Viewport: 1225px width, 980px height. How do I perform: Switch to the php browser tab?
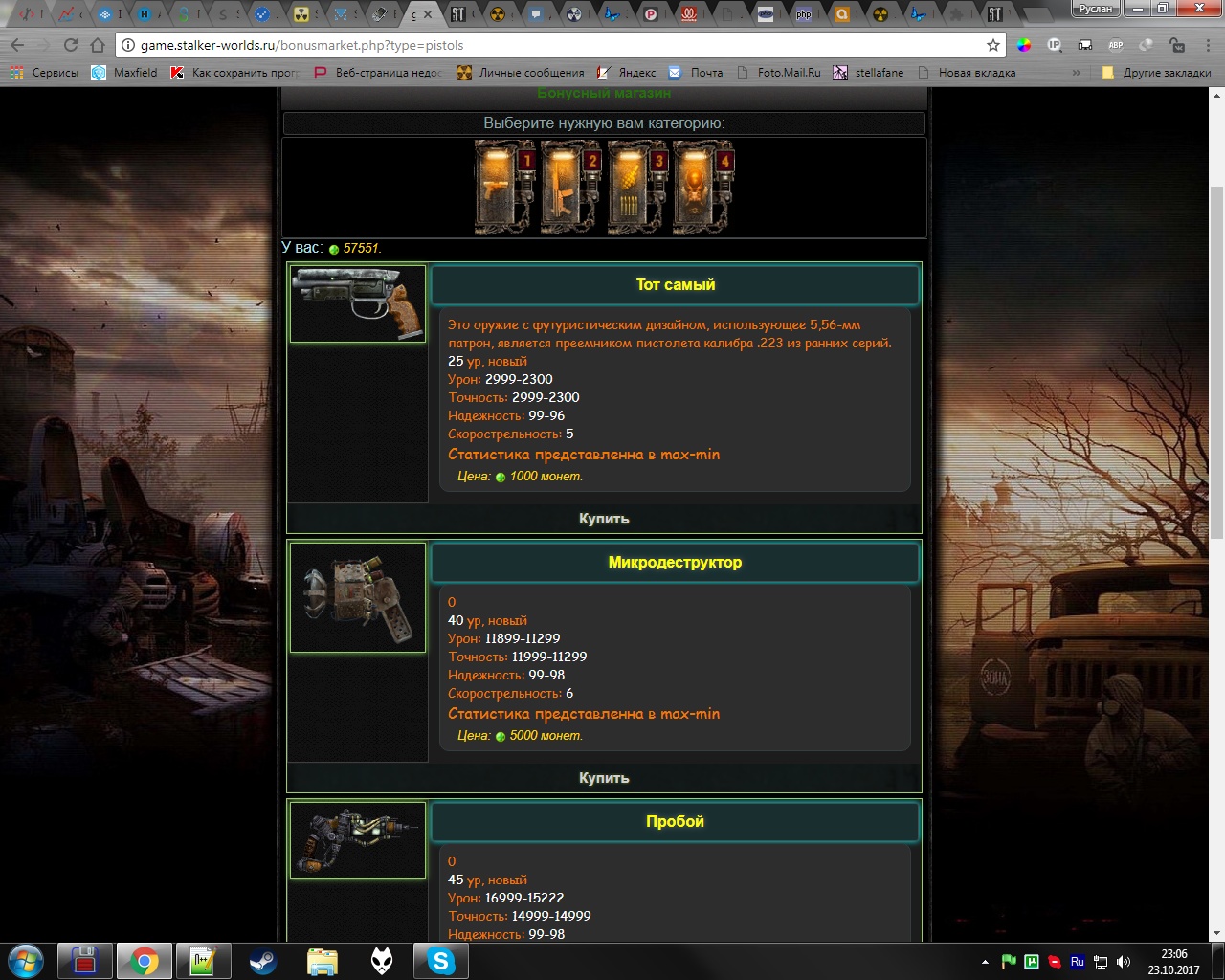click(804, 13)
